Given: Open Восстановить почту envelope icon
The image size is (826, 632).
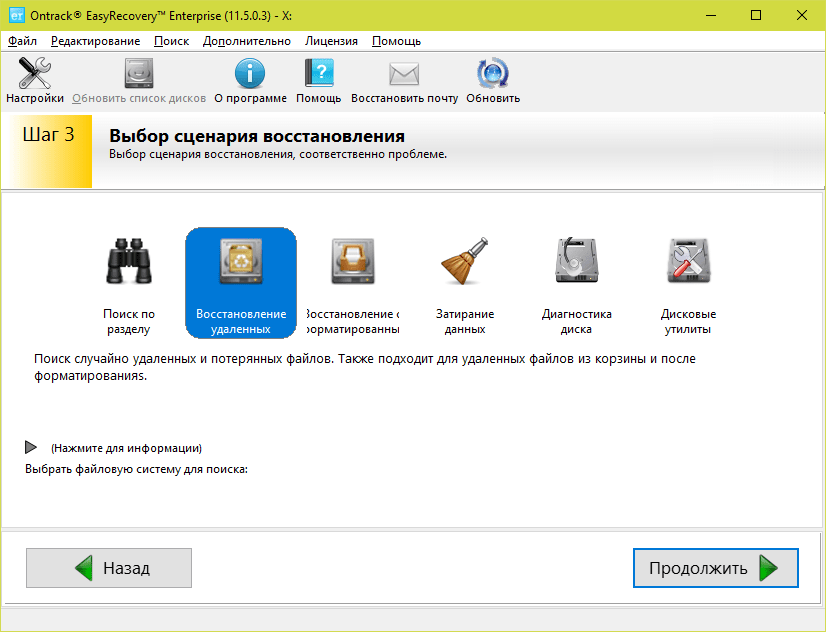Looking at the screenshot, I should click(x=404, y=81).
